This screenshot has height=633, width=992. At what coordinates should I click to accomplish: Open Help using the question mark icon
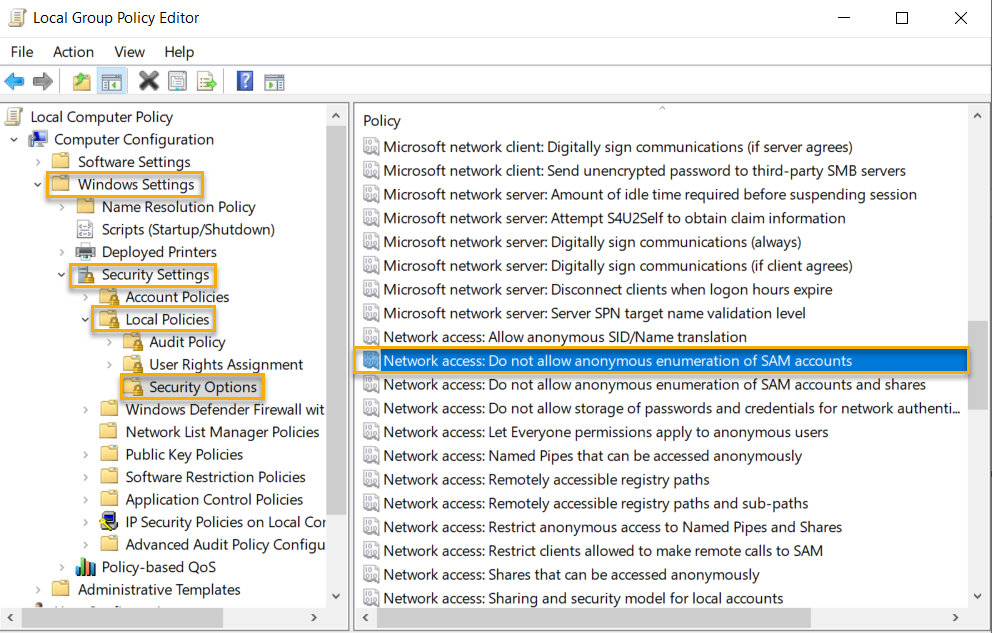(x=244, y=81)
